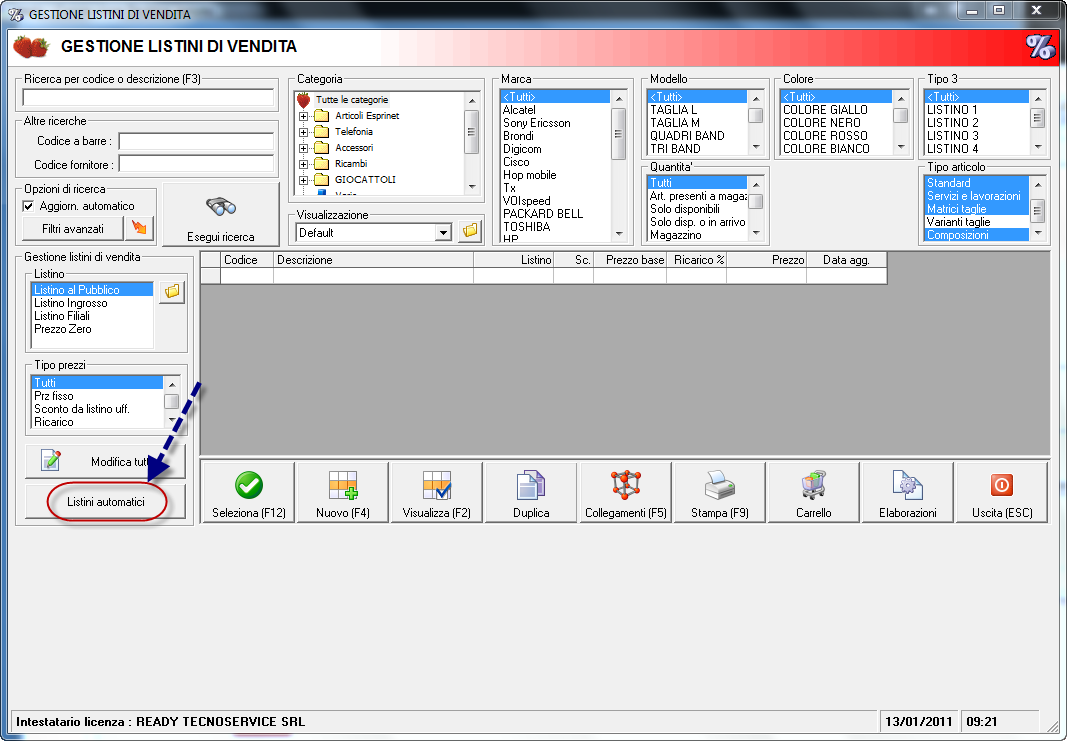
Task: Click folder icon beside Listino list
Action: tap(172, 292)
